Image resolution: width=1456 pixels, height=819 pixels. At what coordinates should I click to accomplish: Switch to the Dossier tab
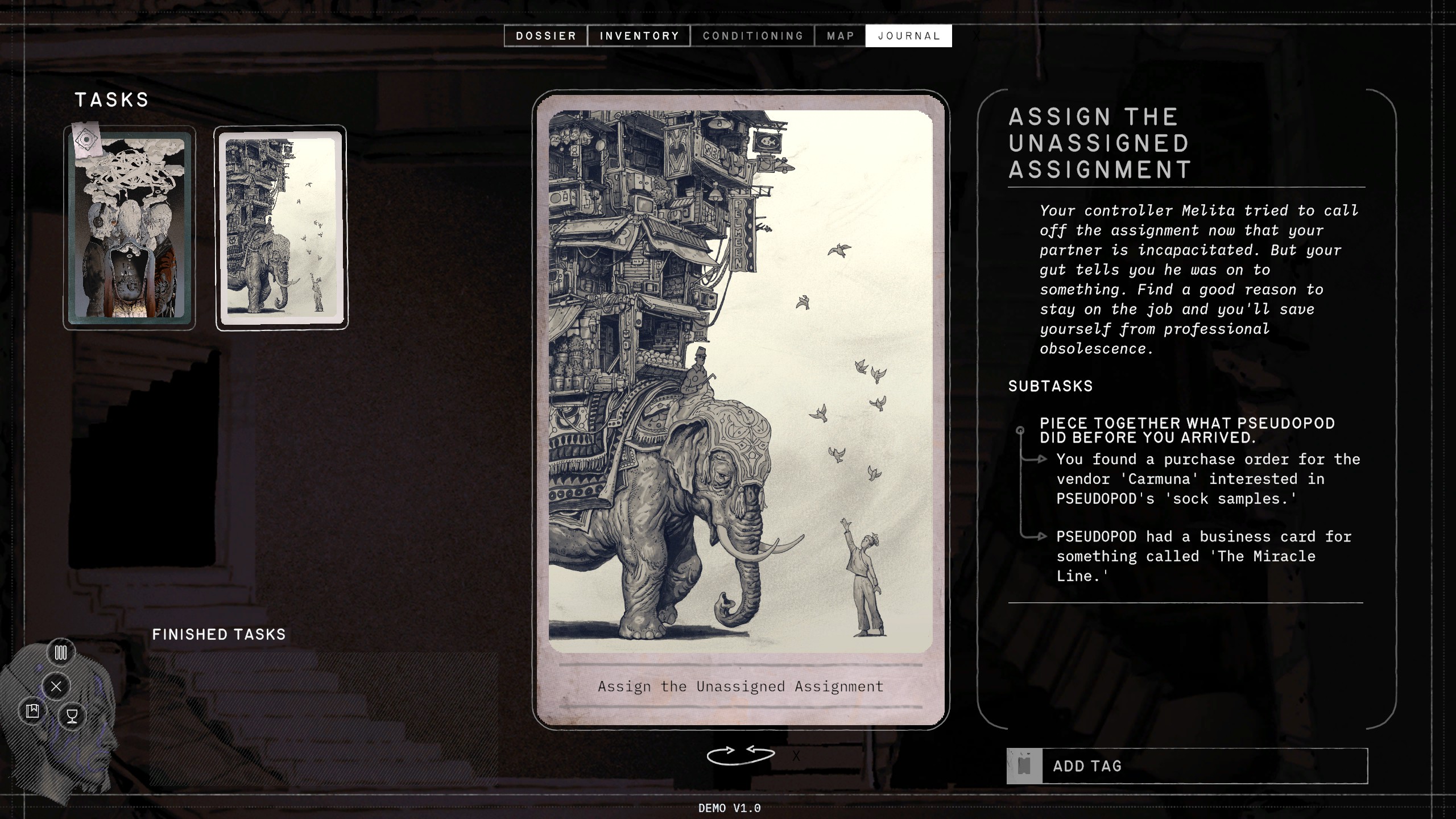pos(545,36)
